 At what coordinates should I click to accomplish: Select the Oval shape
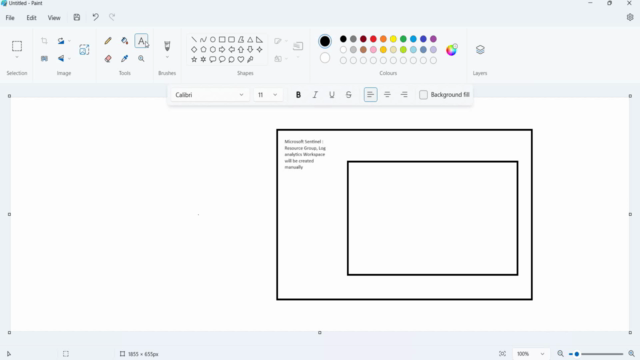tap(213, 40)
